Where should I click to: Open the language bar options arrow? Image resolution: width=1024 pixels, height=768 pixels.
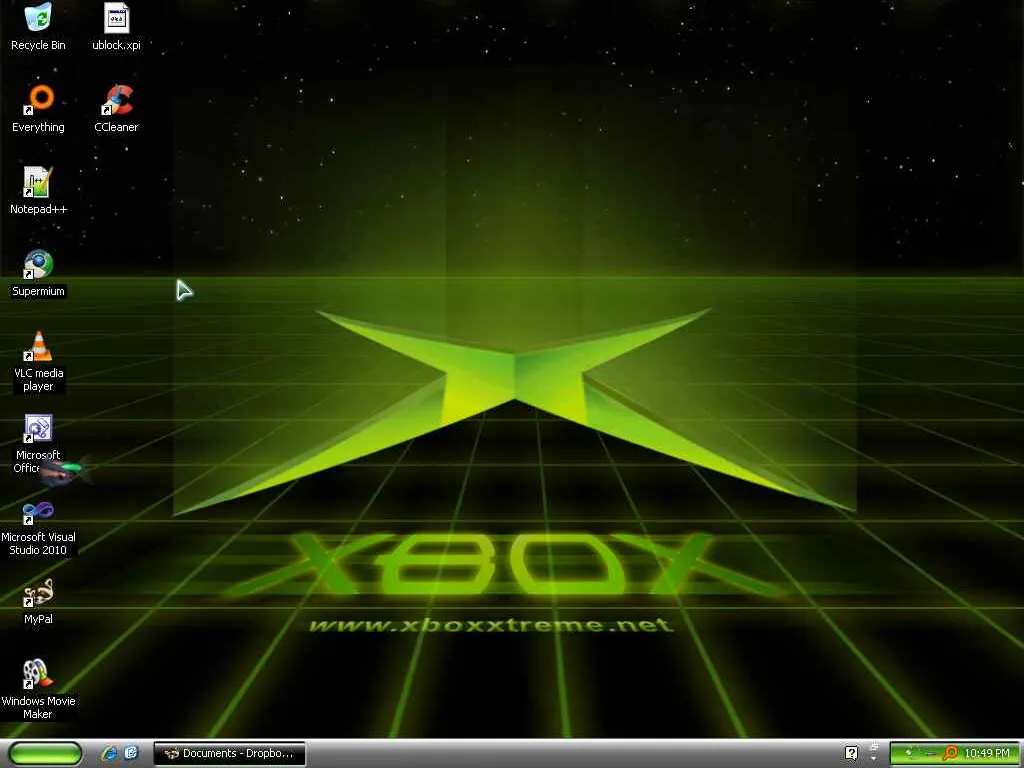tap(874, 758)
